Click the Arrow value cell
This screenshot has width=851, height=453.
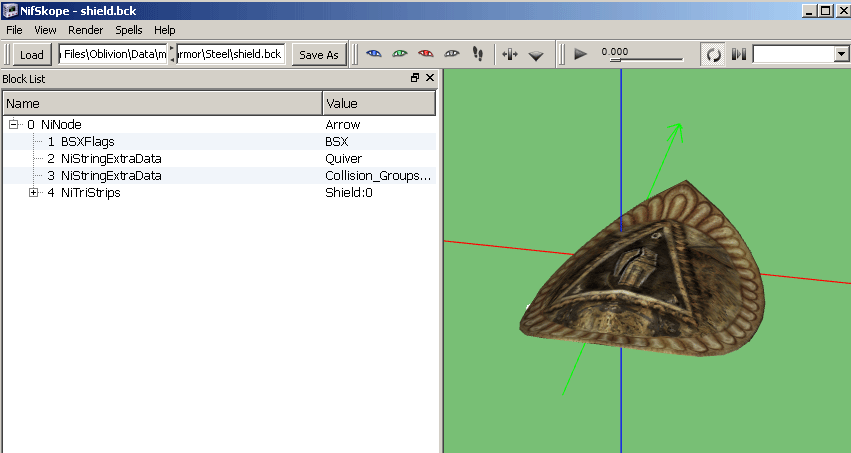tap(342, 124)
